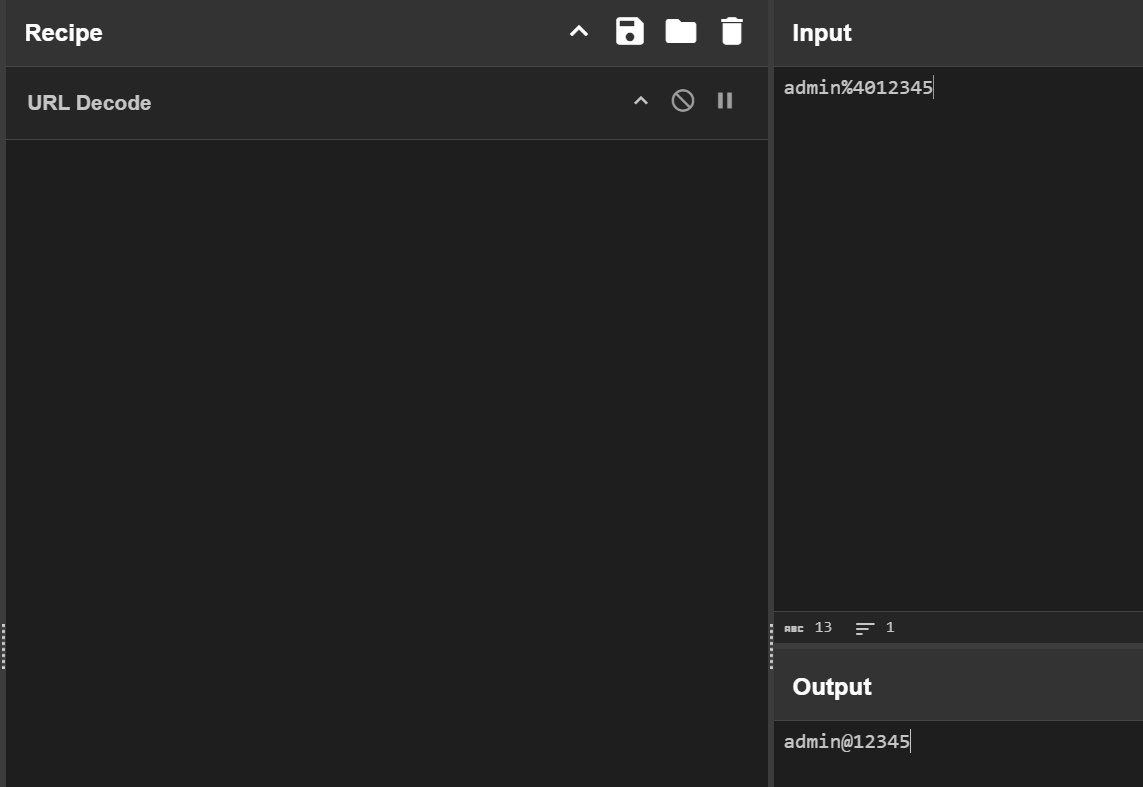
Task: Select the URL Decode operation title
Action: click(89, 103)
